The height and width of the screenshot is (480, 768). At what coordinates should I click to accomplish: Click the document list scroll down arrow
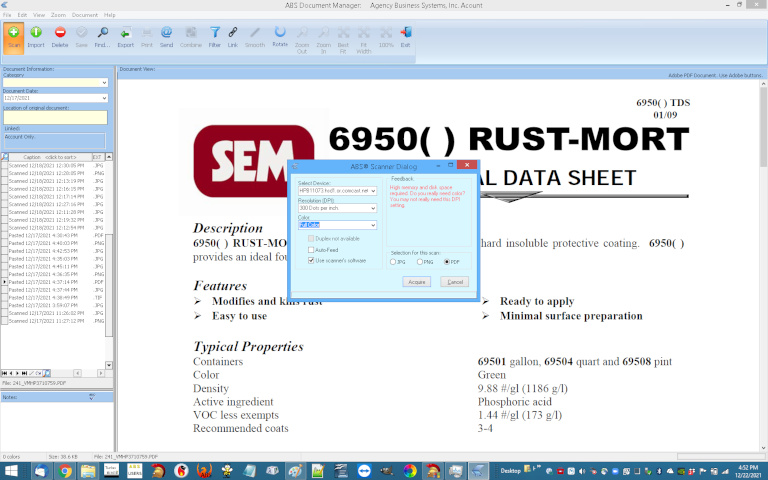point(109,365)
